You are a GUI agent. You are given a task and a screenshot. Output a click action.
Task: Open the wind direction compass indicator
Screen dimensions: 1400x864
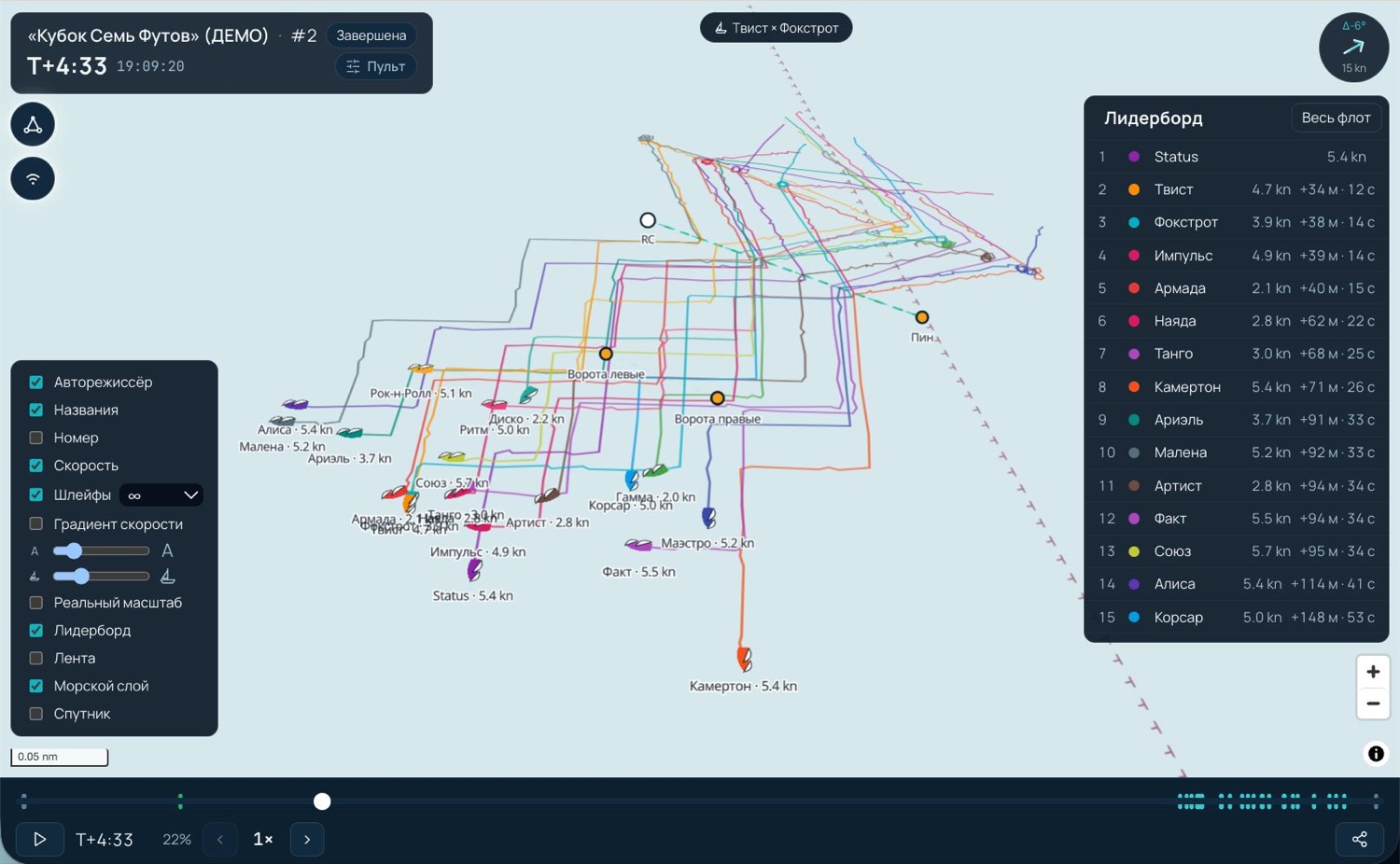(x=1353, y=48)
